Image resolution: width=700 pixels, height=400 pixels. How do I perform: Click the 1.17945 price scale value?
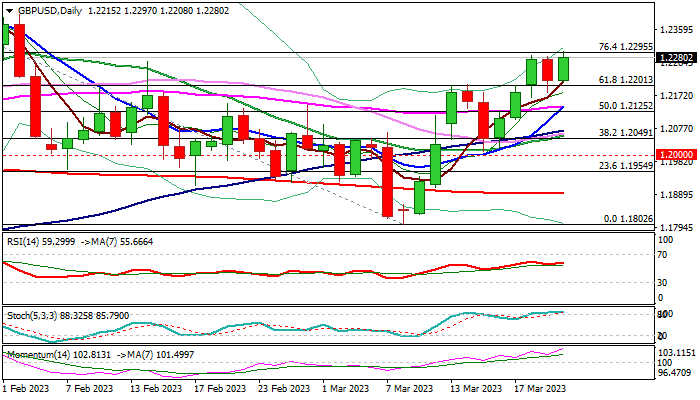677,228
